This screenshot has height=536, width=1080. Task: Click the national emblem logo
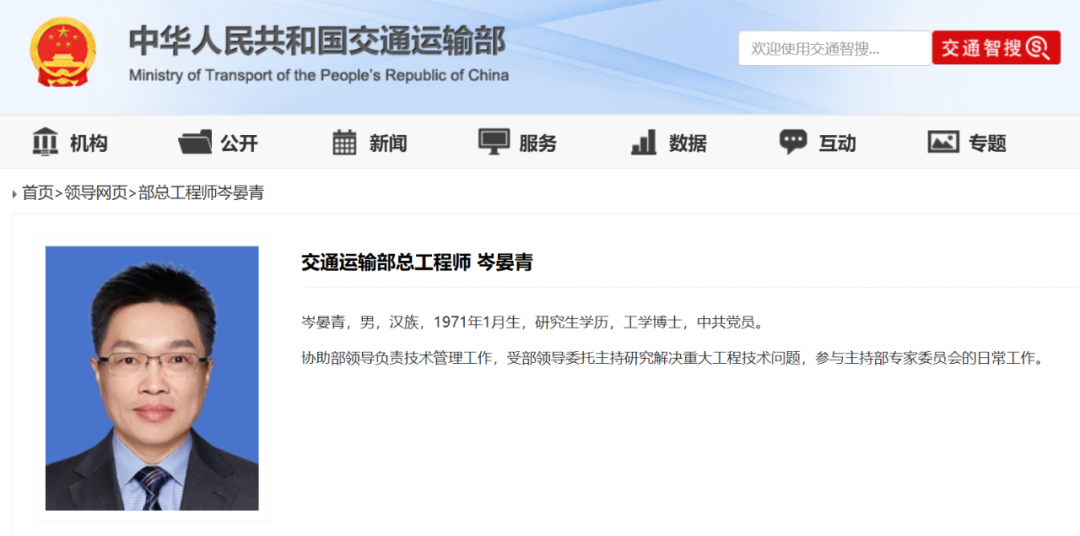63,52
